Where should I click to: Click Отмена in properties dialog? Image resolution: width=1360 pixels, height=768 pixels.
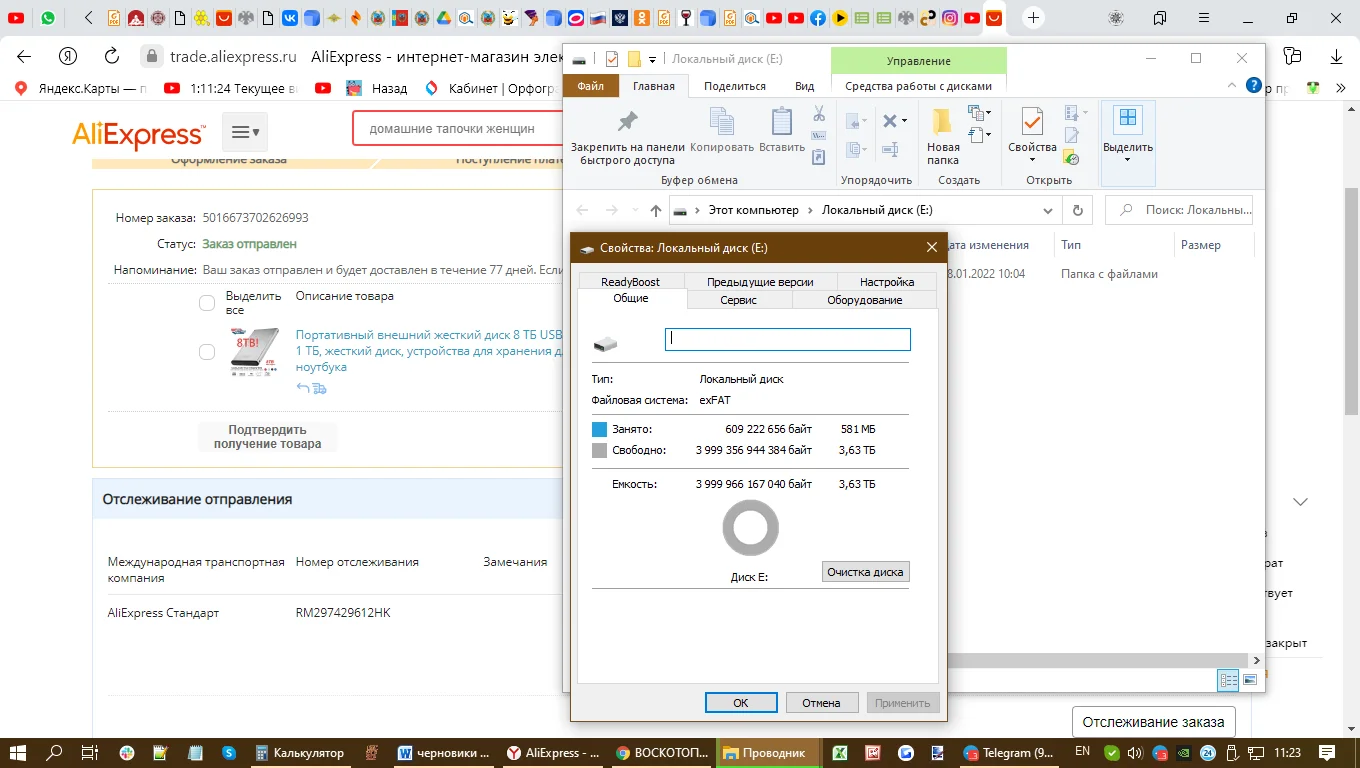pos(821,703)
